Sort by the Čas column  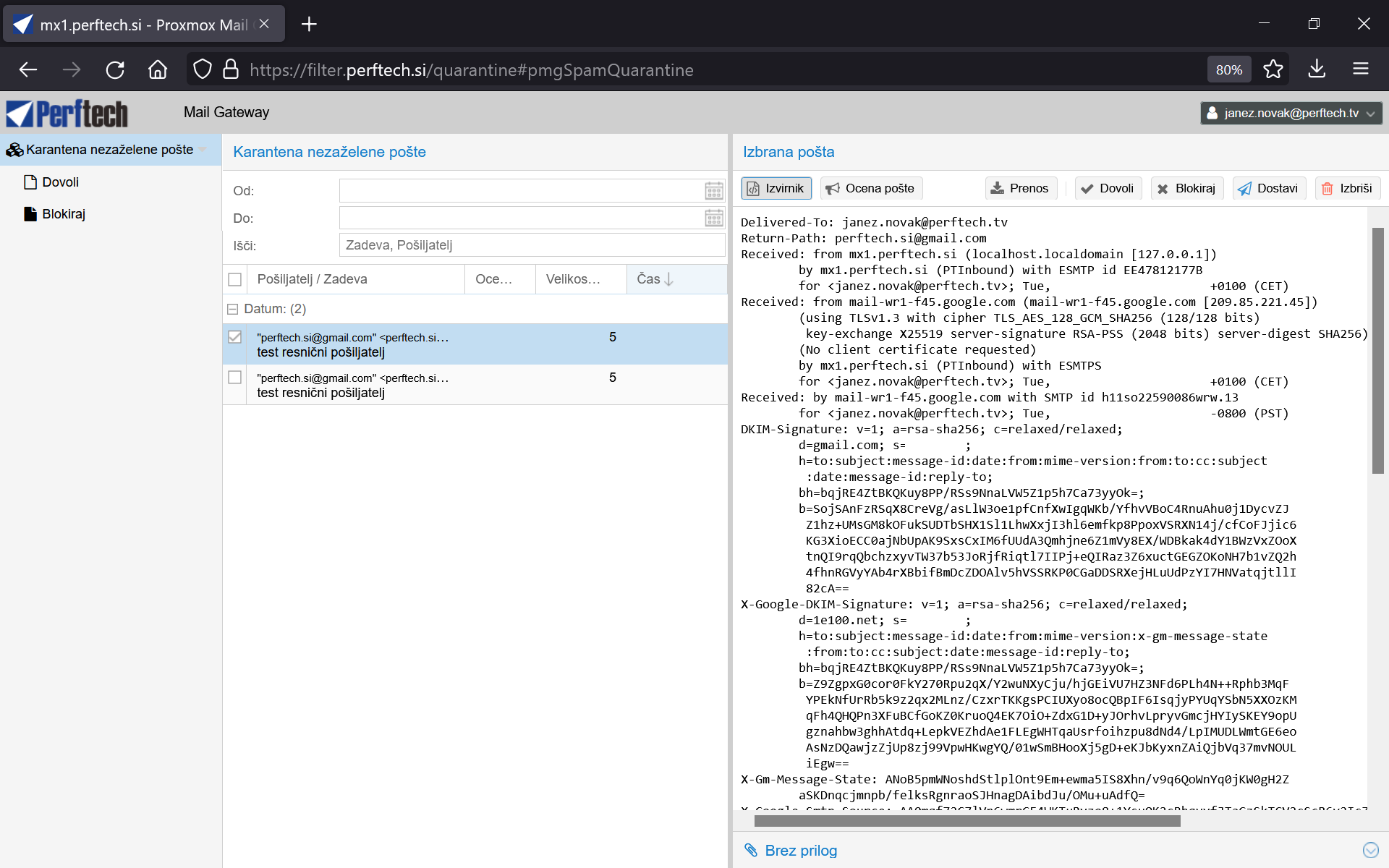[x=676, y=279]
